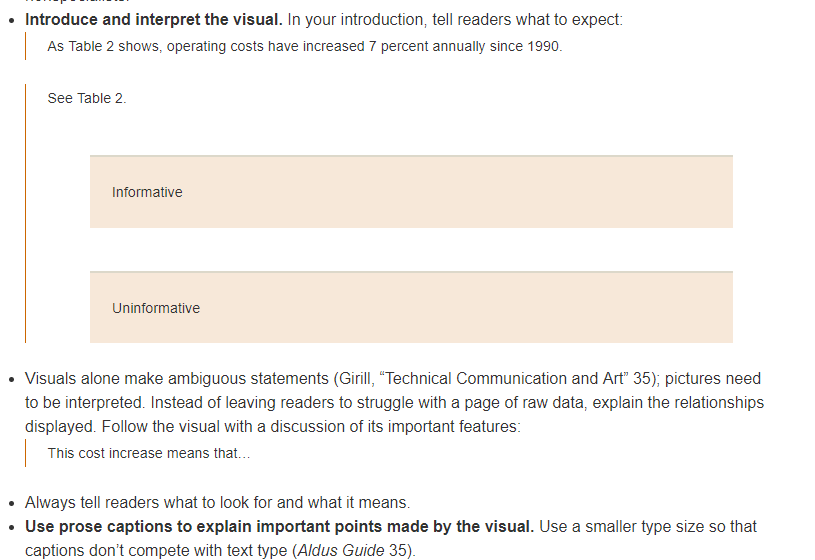Click "Always tell readers what to look for" line
The image size is (815, 560).
[217, 503]
